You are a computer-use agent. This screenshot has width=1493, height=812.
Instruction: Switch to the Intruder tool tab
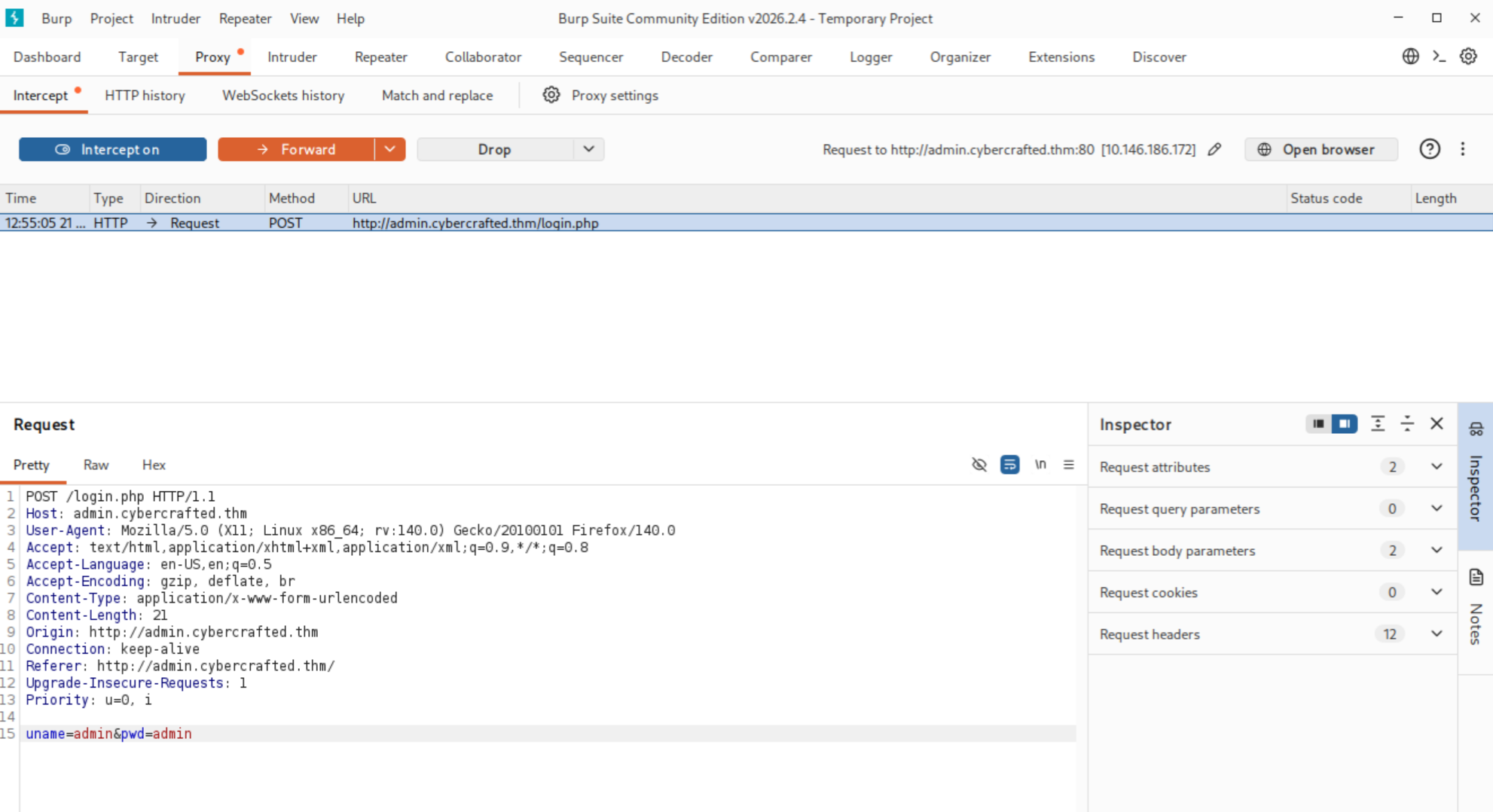pyautogui.click(x=292, y=56)
